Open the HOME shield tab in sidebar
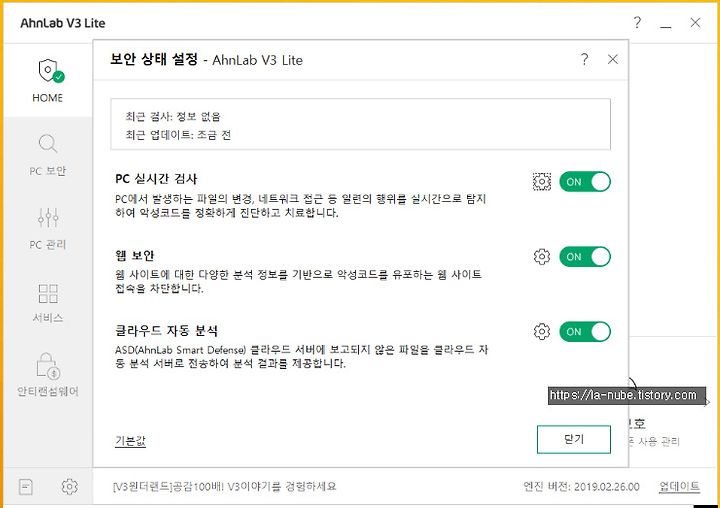 (48, 80)
